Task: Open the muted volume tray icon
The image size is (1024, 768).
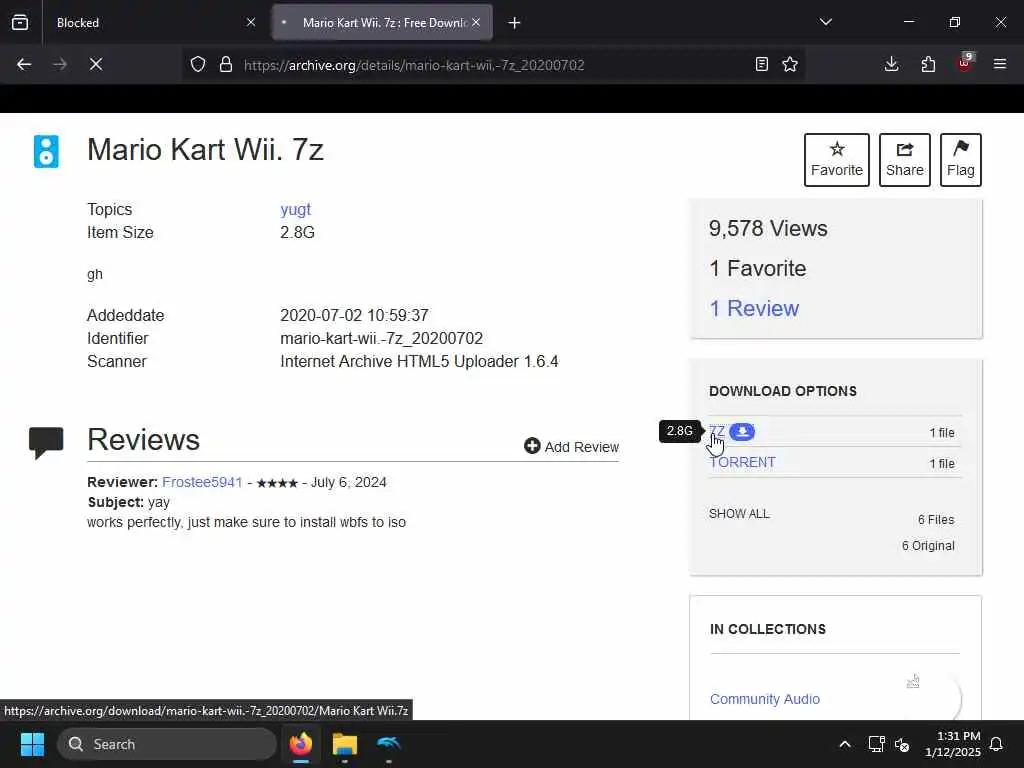Action: coord(902,744)
